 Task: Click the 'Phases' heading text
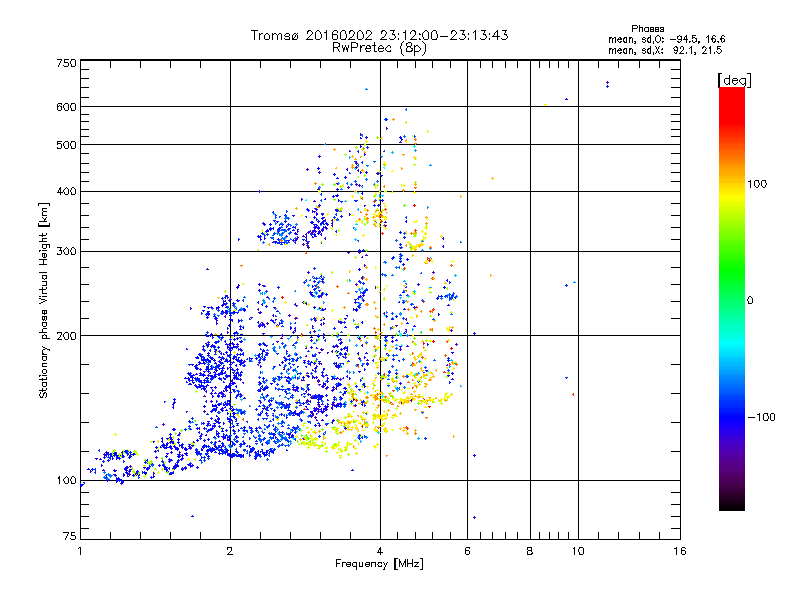647,29
